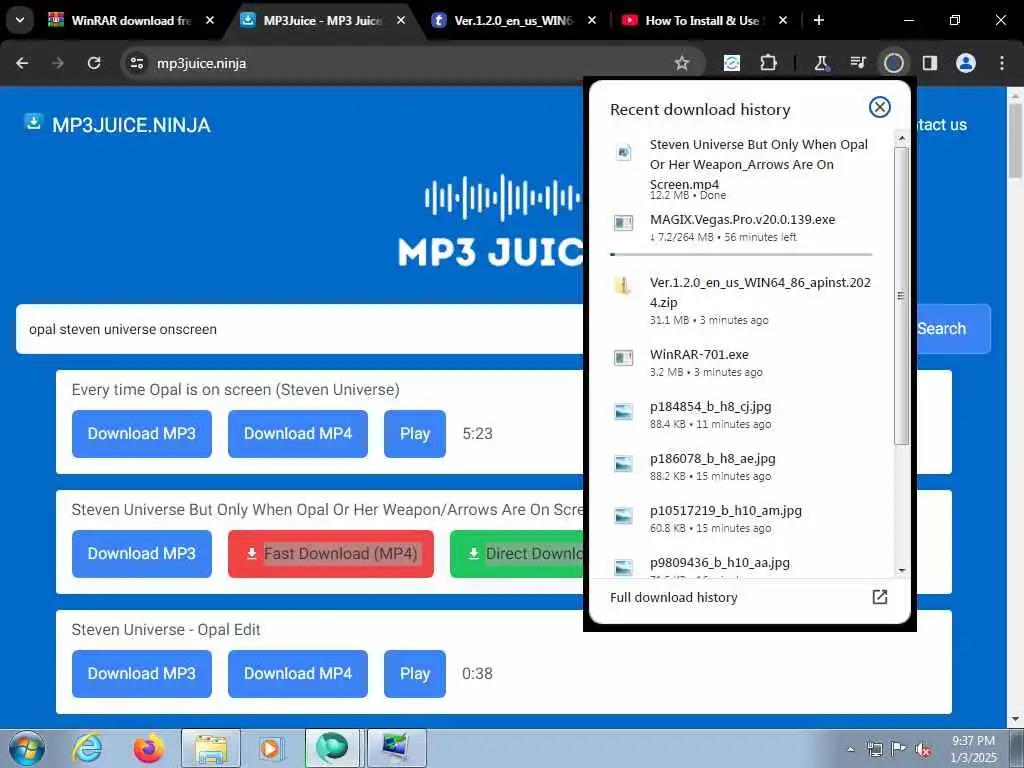This screenshot has height=768, width=1024.
Task: Download MP4 for Steven Universe - Opal Edit
Action: click(x=298, y=673)
